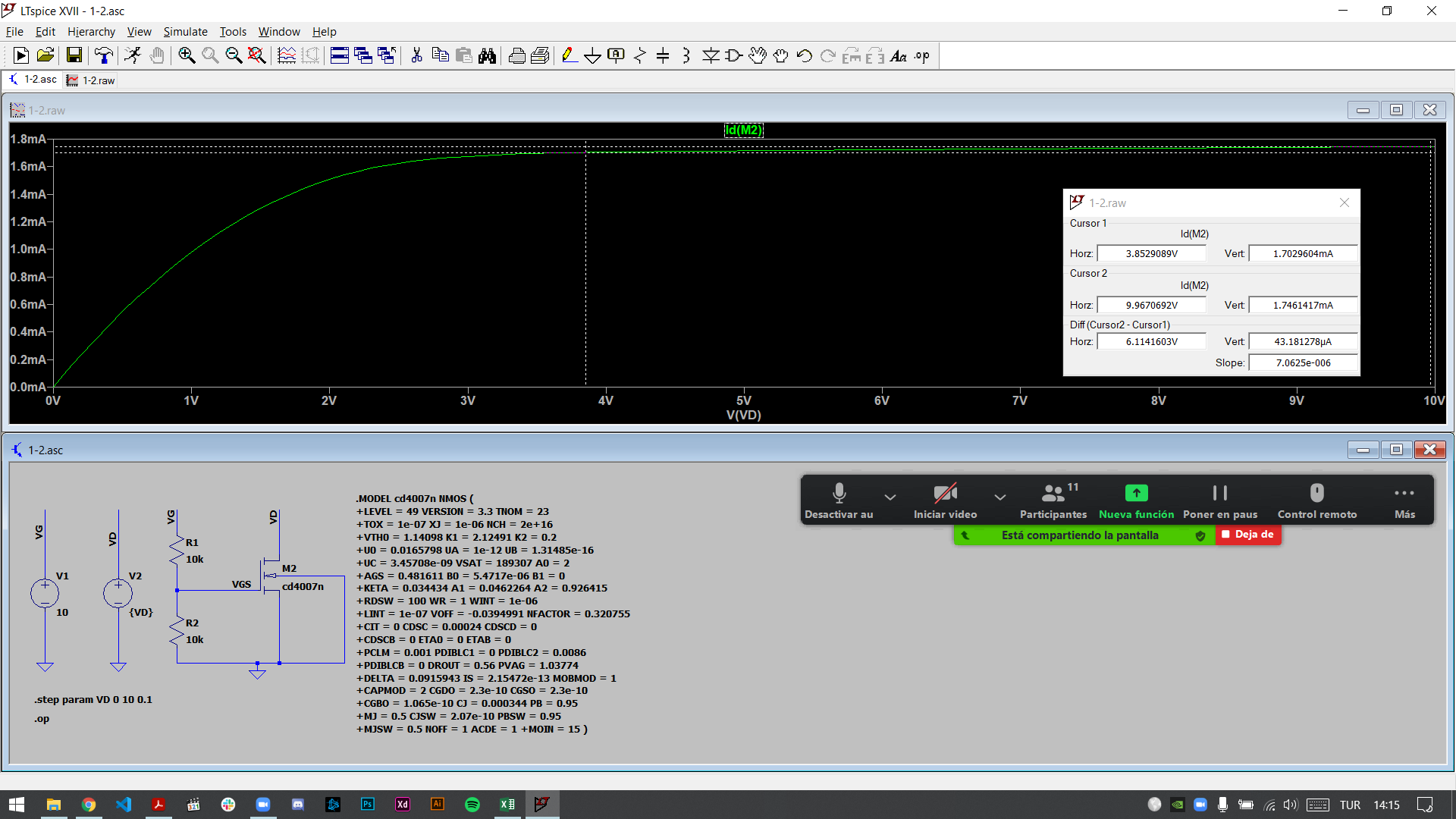Select the Resistor component tool
The width and height of the screenshot is (1456, 819).
pos(639,55)
